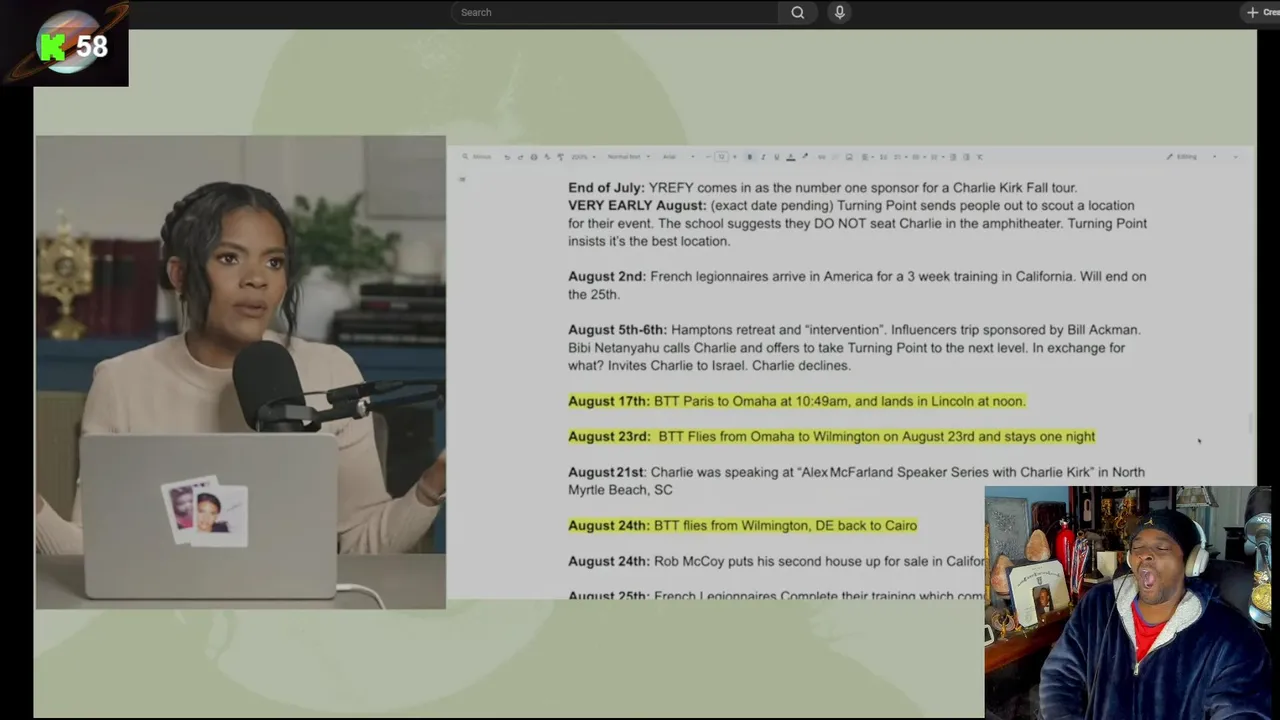Click highlighted 'August 23rd:' line
Viewport: 1280px width, 720px height.
[832, 437]
